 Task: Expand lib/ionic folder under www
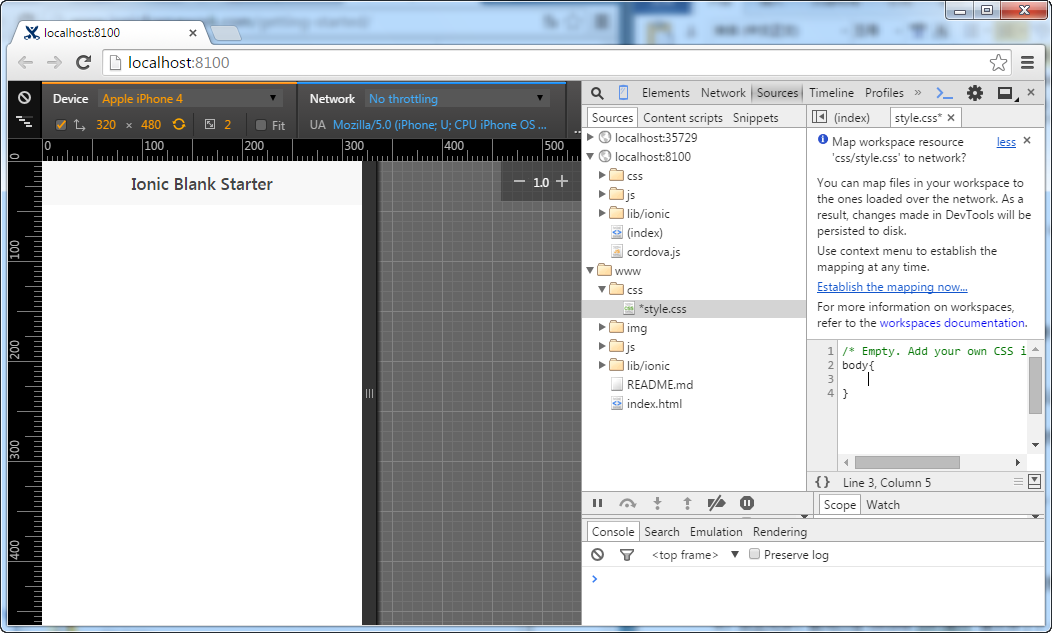pos(602,365)
